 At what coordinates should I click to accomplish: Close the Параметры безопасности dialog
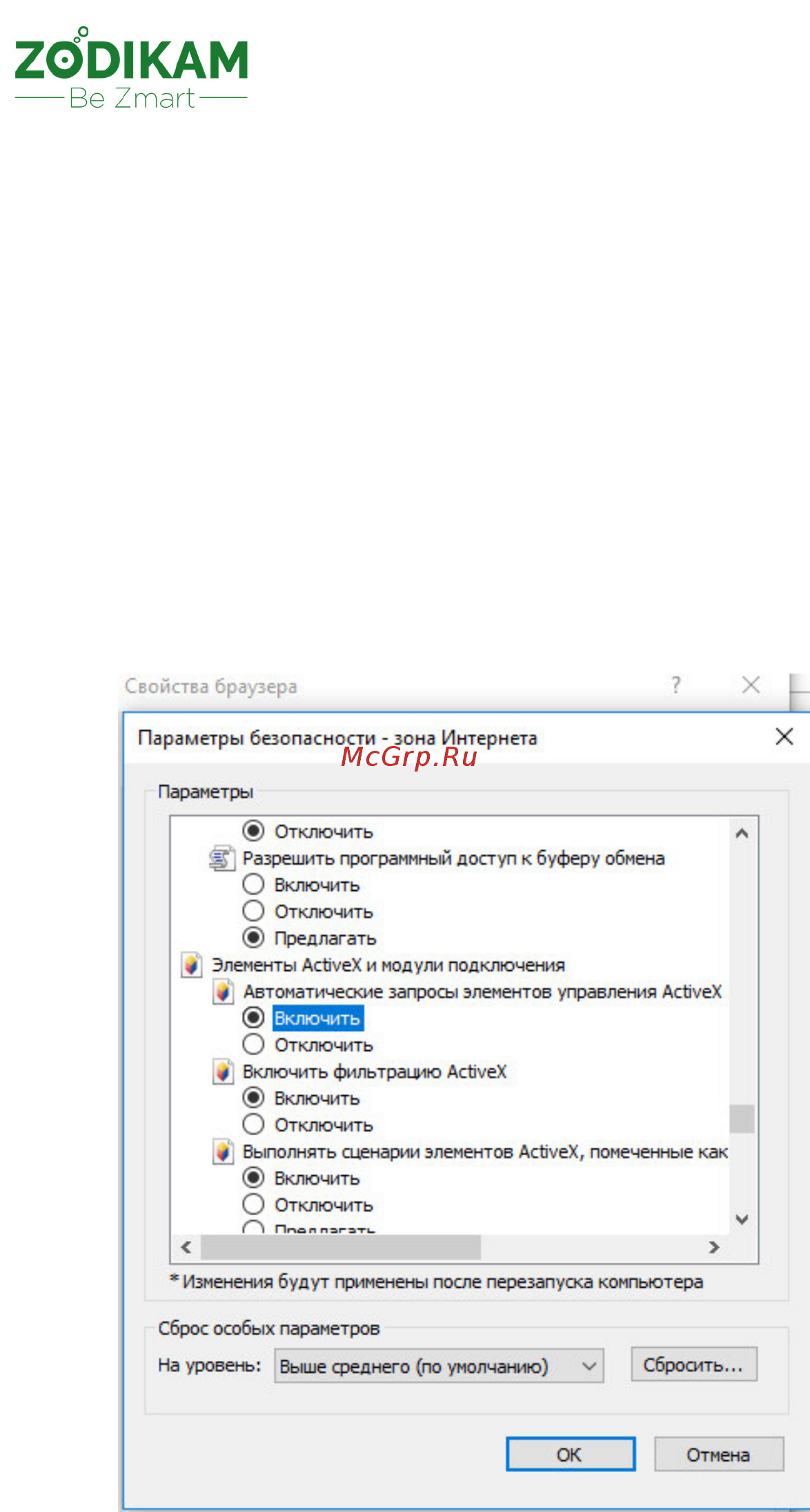coord(784,736)
